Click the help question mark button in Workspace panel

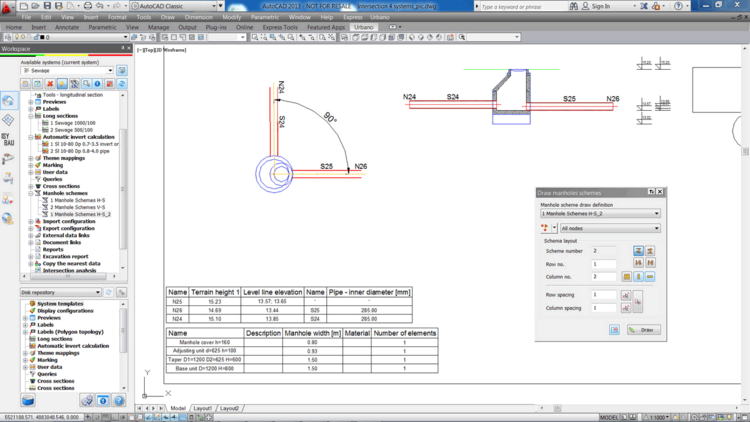119,401
